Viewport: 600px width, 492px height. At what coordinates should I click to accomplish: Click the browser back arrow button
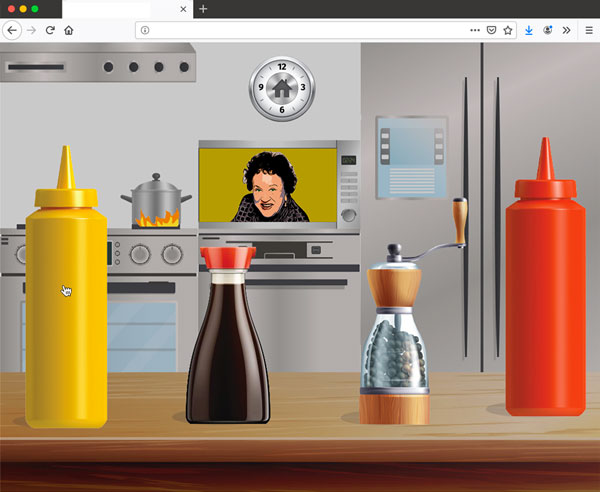(x=12, y=30)
